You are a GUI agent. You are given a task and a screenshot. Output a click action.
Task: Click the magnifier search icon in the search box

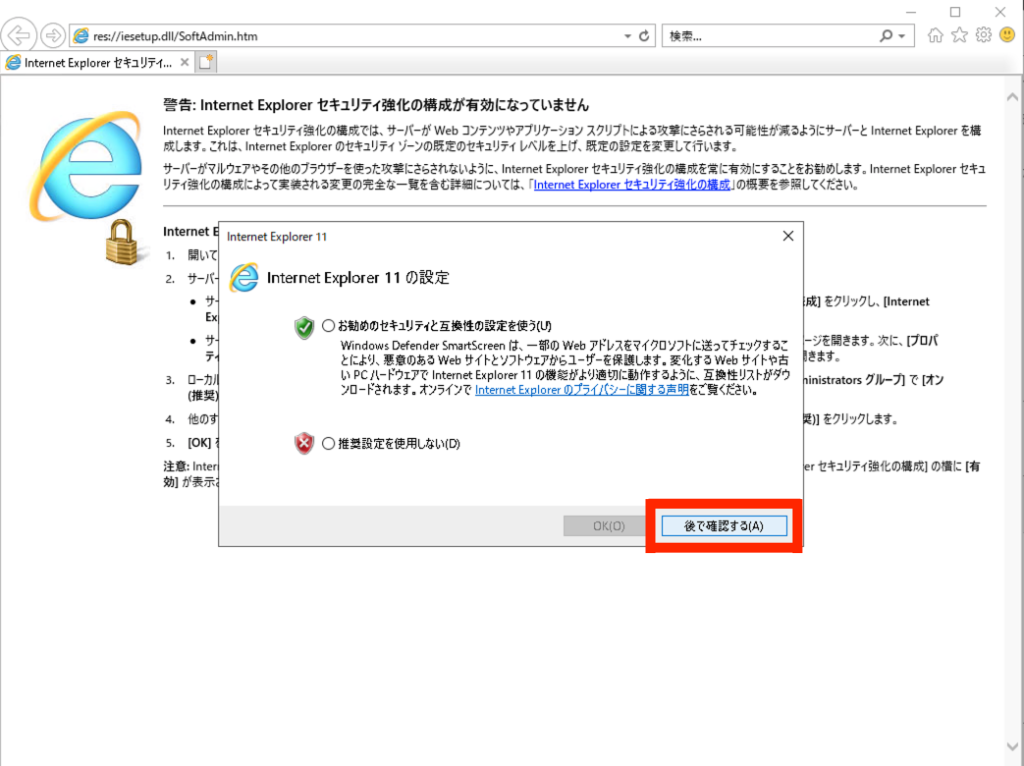[887, 36]
